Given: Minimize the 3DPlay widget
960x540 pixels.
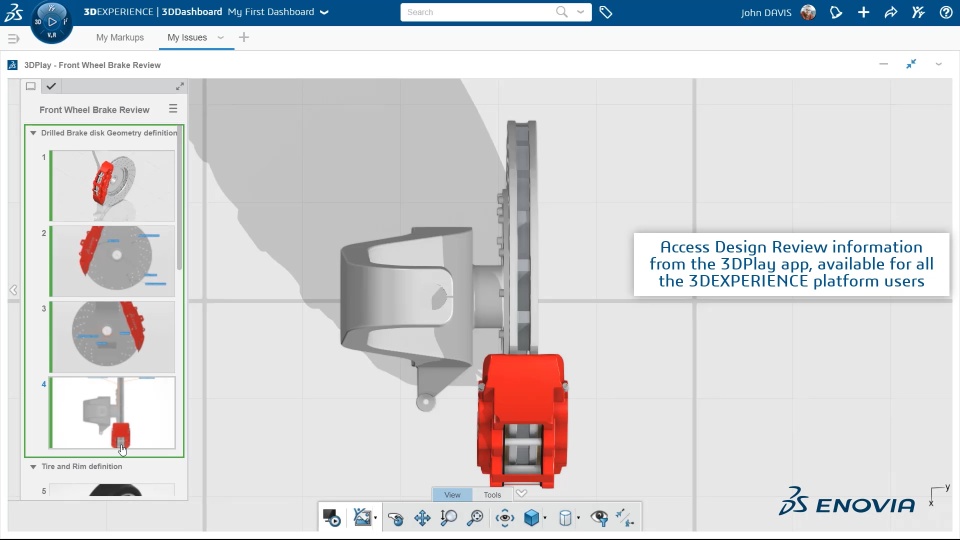Looking at the screenshot, I should pos(883,64).
